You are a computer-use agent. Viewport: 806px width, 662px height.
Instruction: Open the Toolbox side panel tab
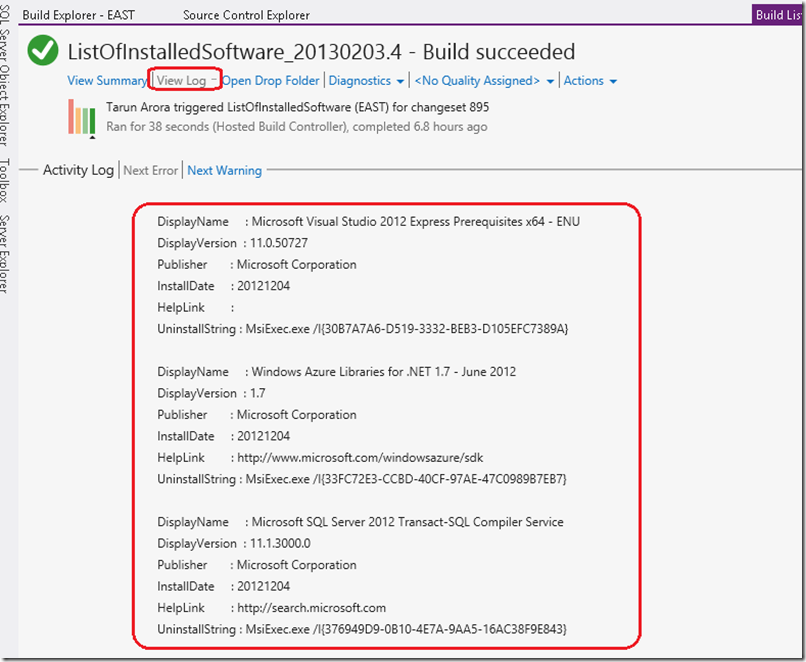click(5, 180)
